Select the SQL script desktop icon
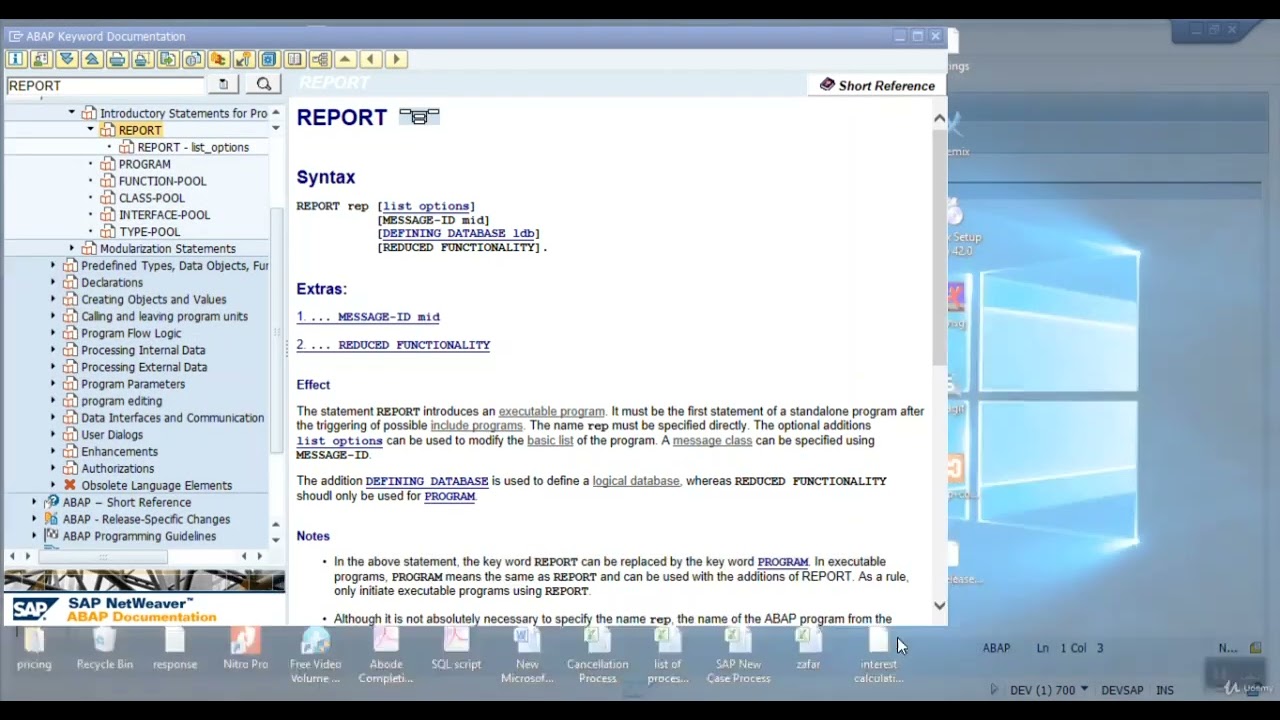Screen dimensions: 1280x720 pos(456,647)
